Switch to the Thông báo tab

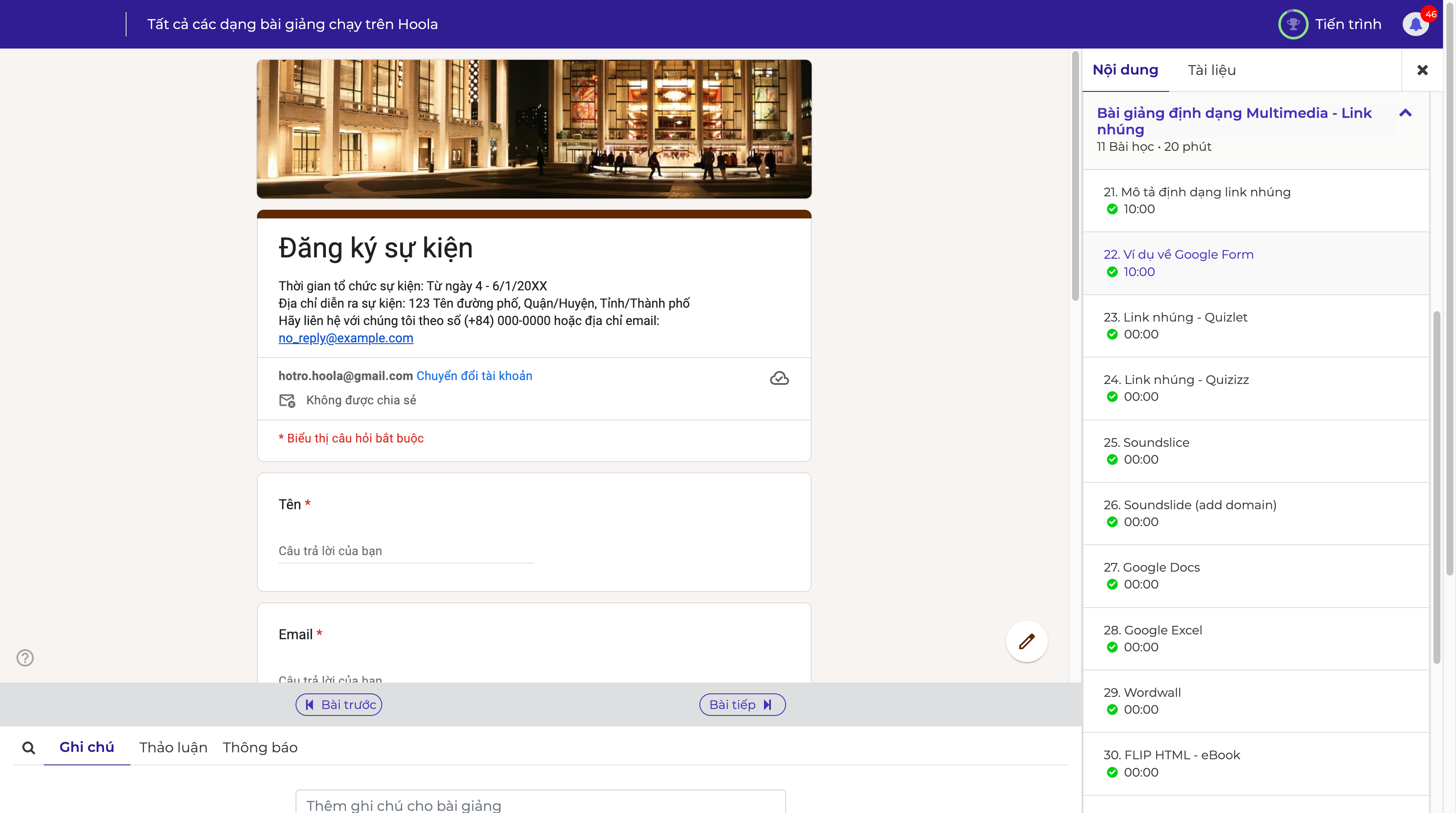click(260, 748)
